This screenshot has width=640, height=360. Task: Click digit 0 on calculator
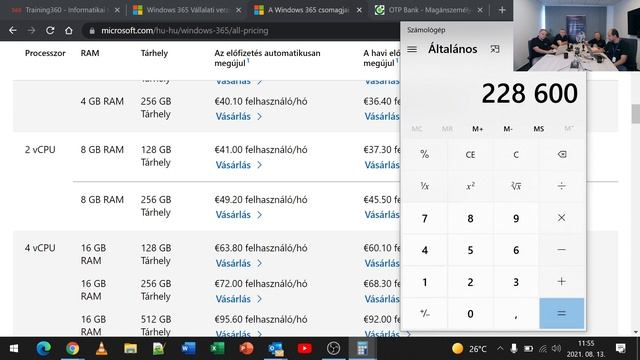coord(470,313)
